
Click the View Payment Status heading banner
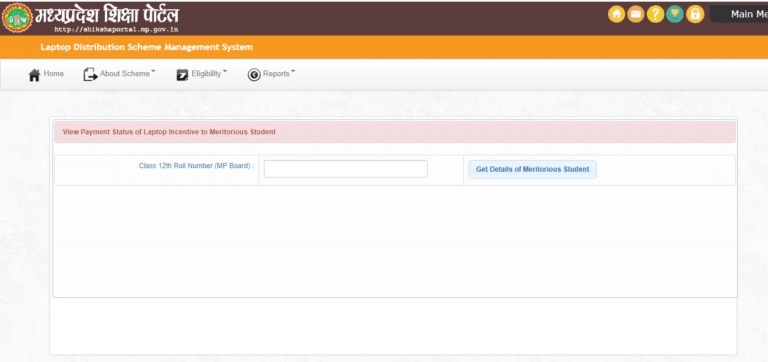(395, 132)
